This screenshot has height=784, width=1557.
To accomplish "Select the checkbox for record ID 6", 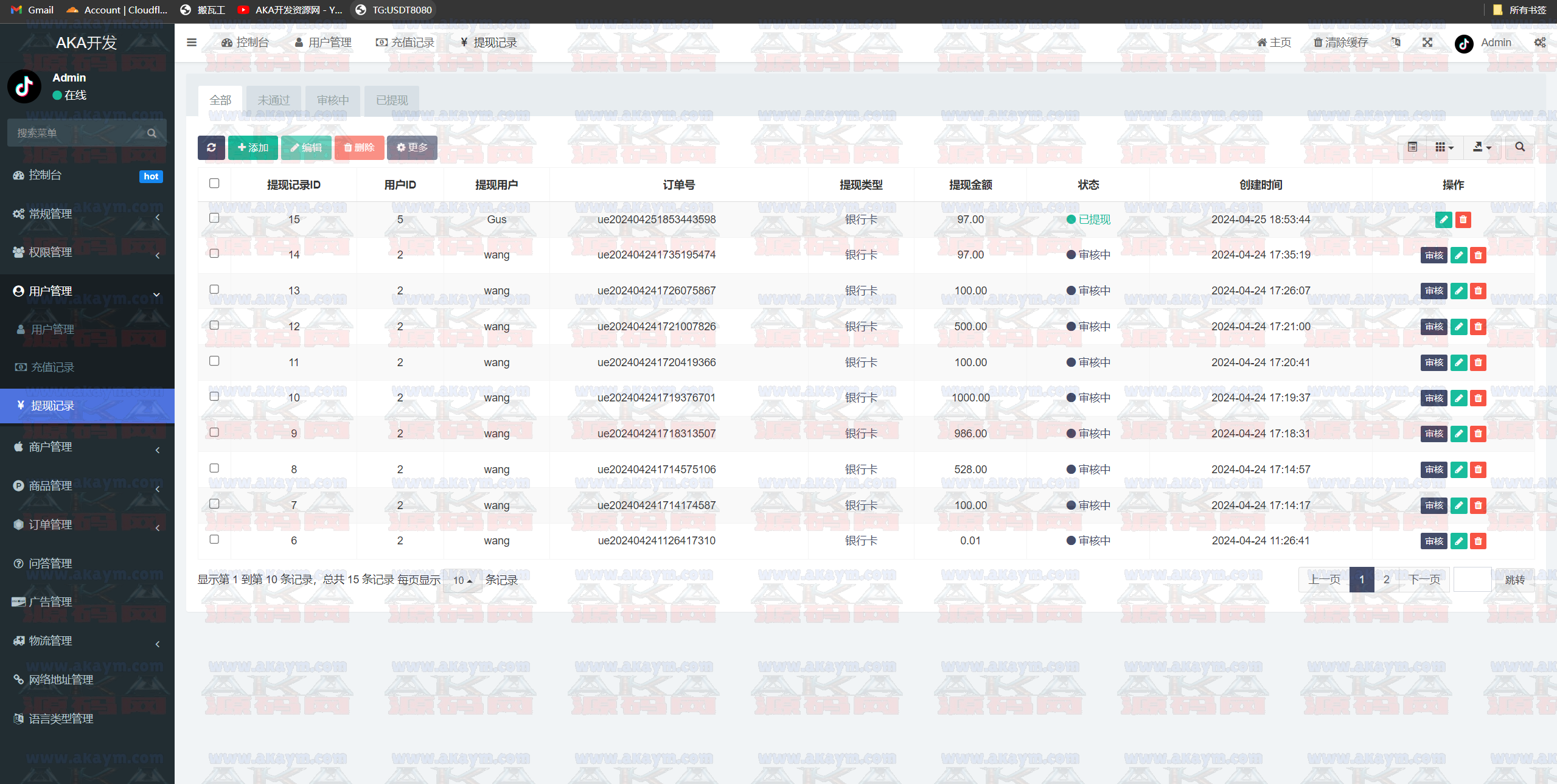I will [x=214, y=539].
